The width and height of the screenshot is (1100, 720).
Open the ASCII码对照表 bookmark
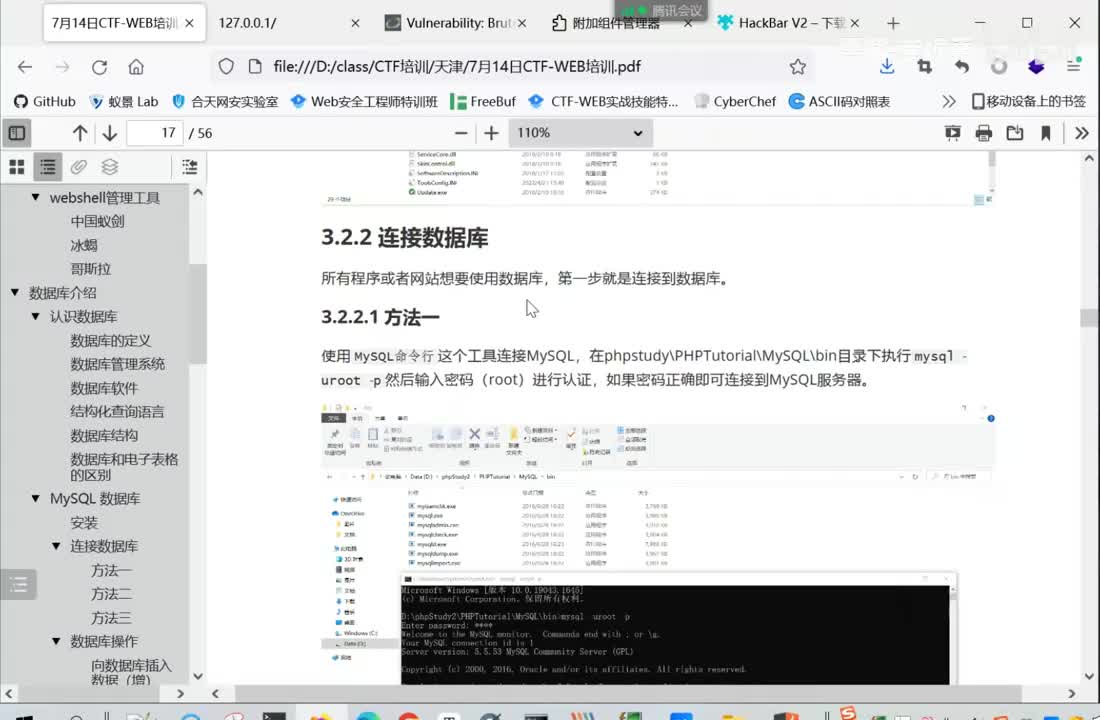(x=839, y=102)
